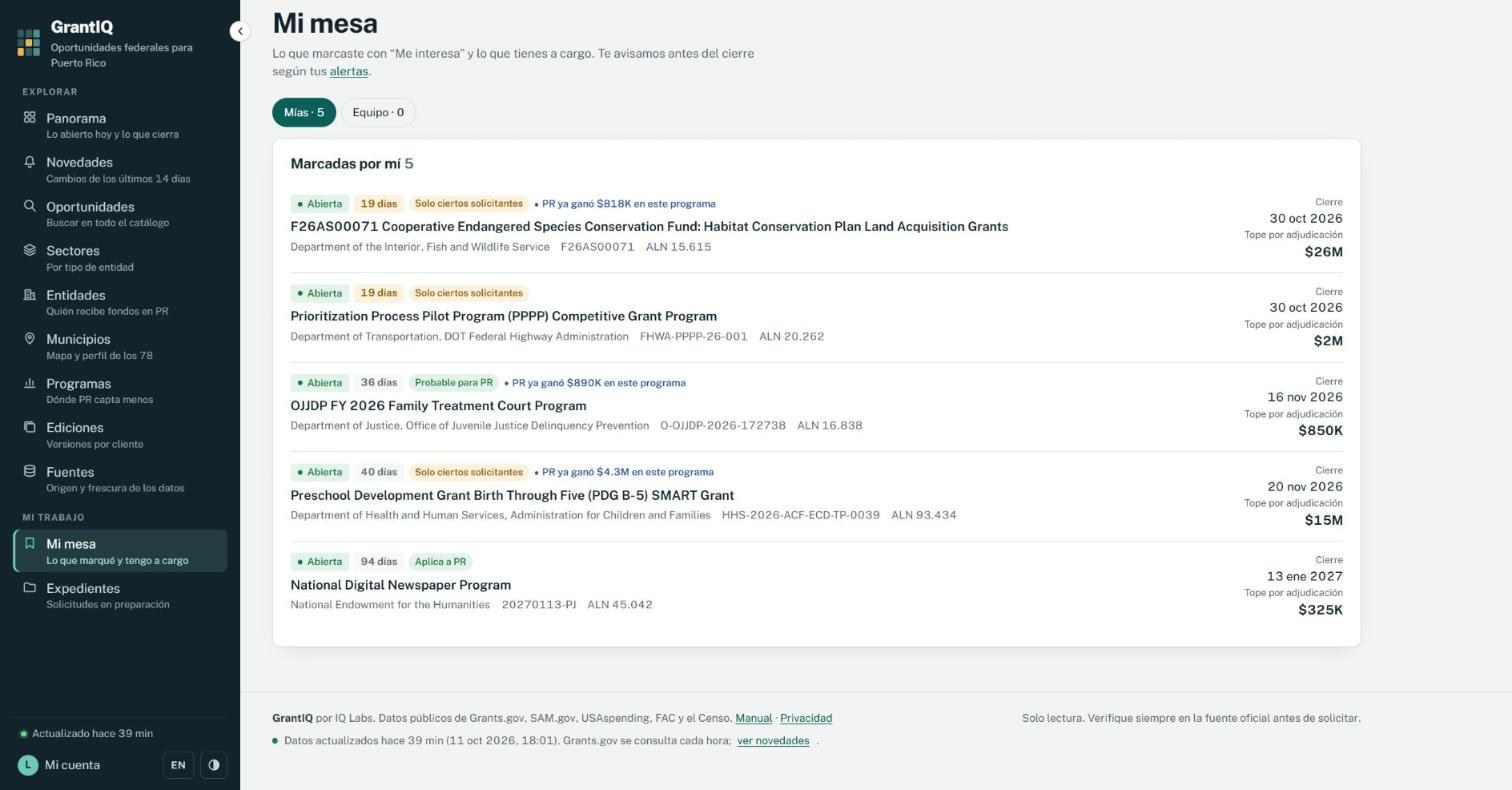Select the "Mías · 5" tab
1512x790 pixels.
[x=304, y=113]
